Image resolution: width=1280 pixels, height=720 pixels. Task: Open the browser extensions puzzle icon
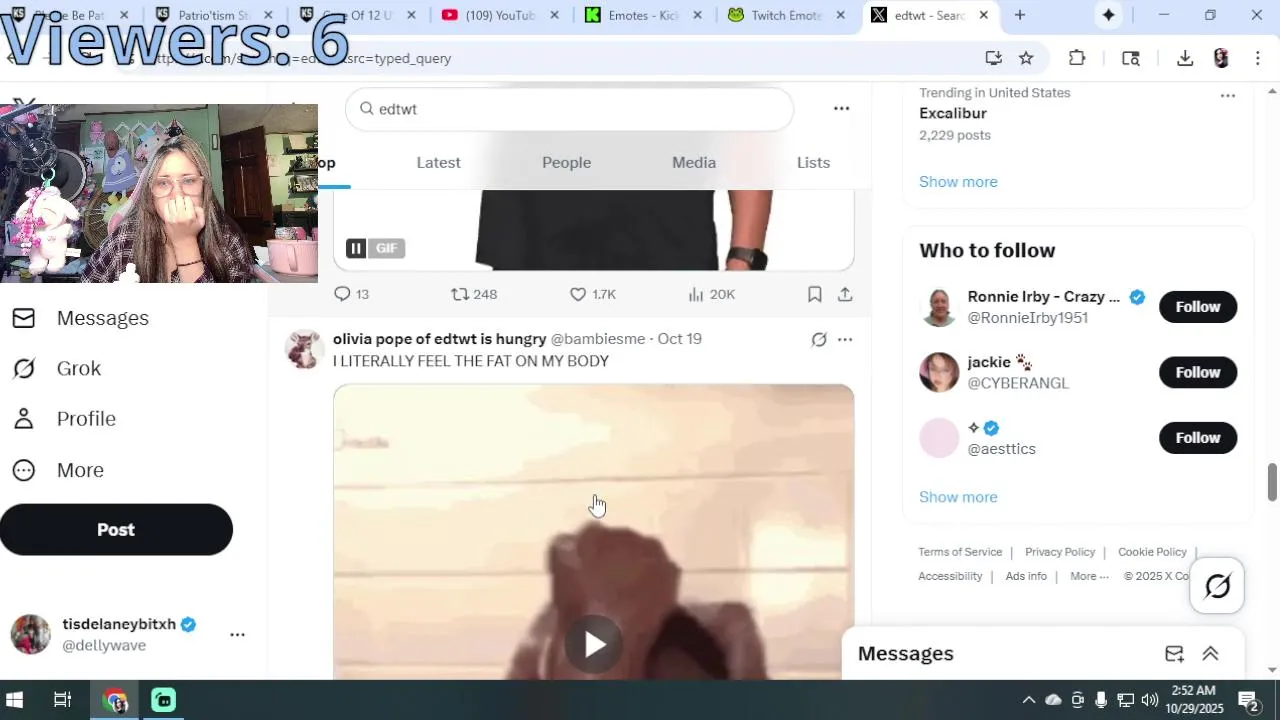pyautogui.click(x=1077, y=58)
